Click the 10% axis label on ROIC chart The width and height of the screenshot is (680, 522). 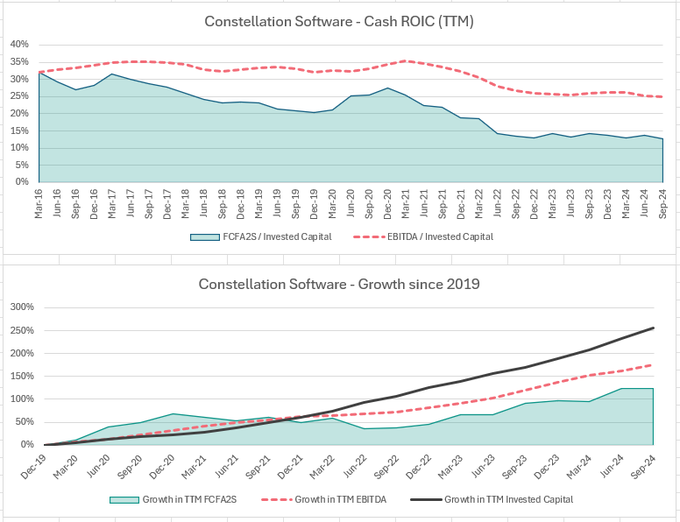point(20,148)
